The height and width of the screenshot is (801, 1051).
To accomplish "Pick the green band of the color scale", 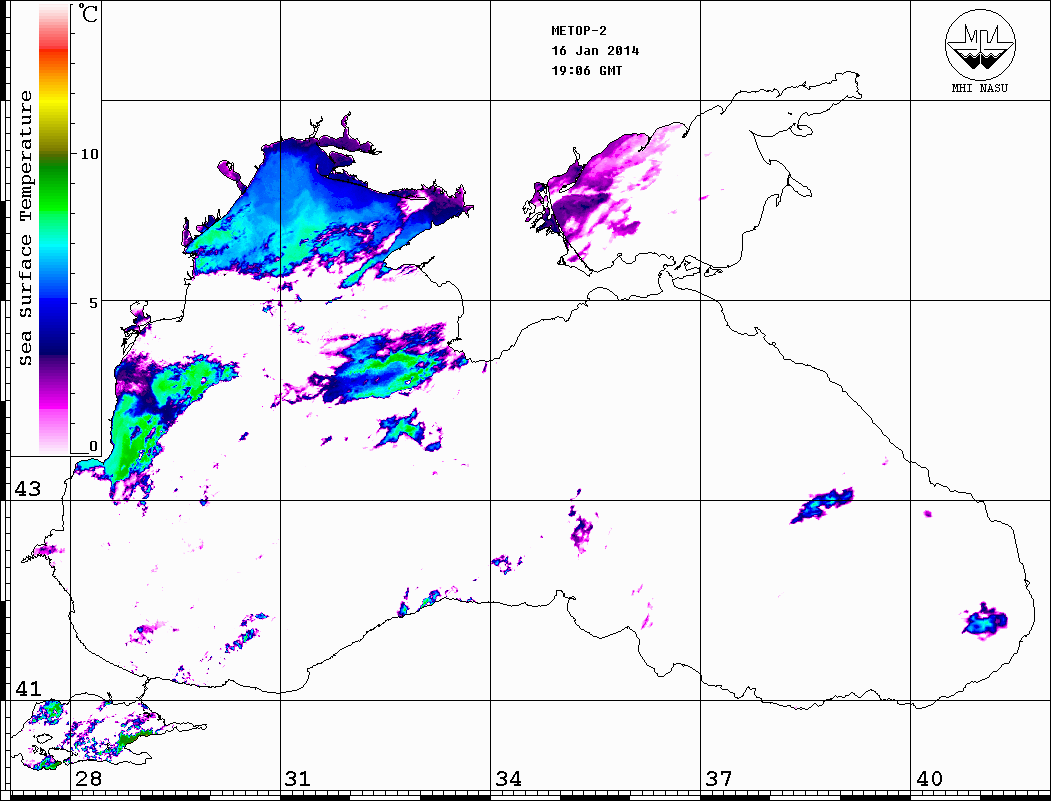I will [x=54, y=191].
